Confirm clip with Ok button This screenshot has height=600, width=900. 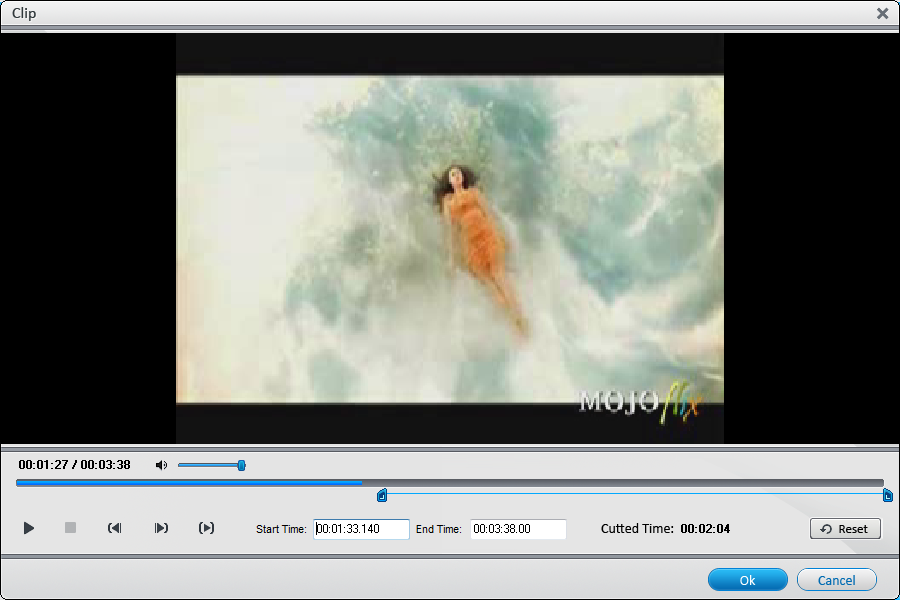747,580
